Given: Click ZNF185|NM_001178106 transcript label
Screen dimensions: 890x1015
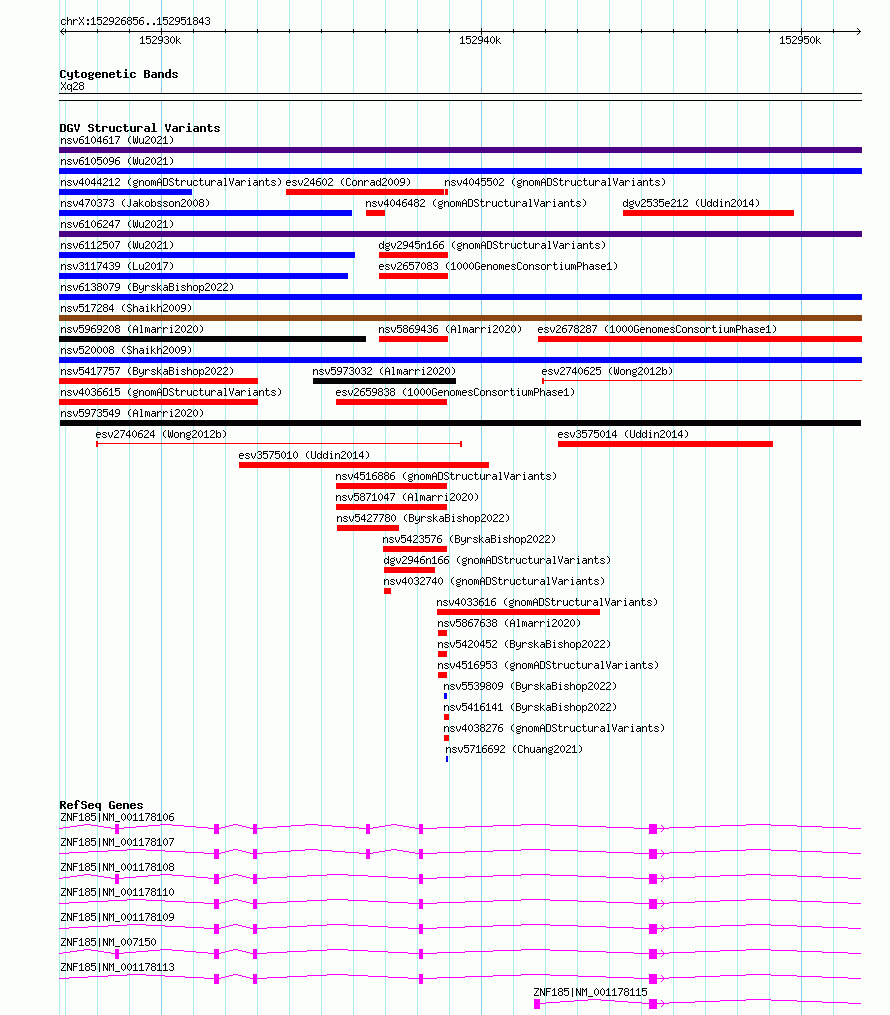Looking at the screenshot, I should [117, 818].
